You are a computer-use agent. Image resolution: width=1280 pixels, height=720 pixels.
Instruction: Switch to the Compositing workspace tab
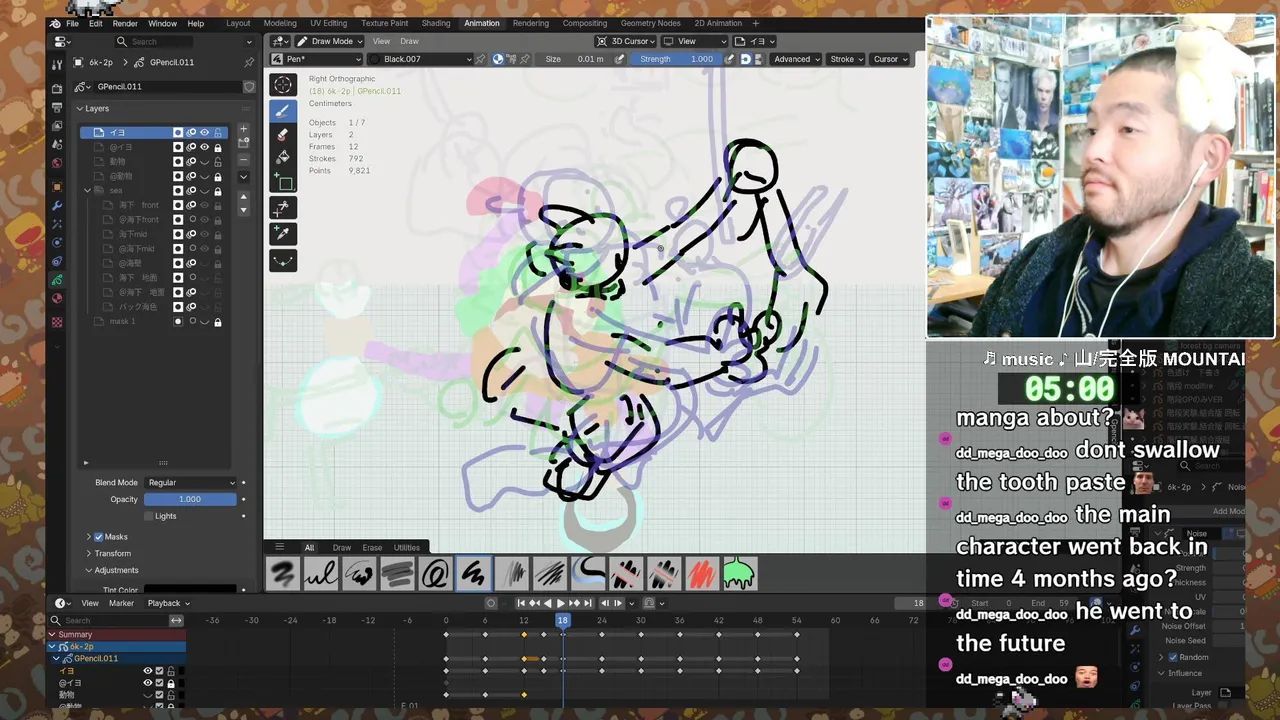pyautogui.click(x=584, y=23)
